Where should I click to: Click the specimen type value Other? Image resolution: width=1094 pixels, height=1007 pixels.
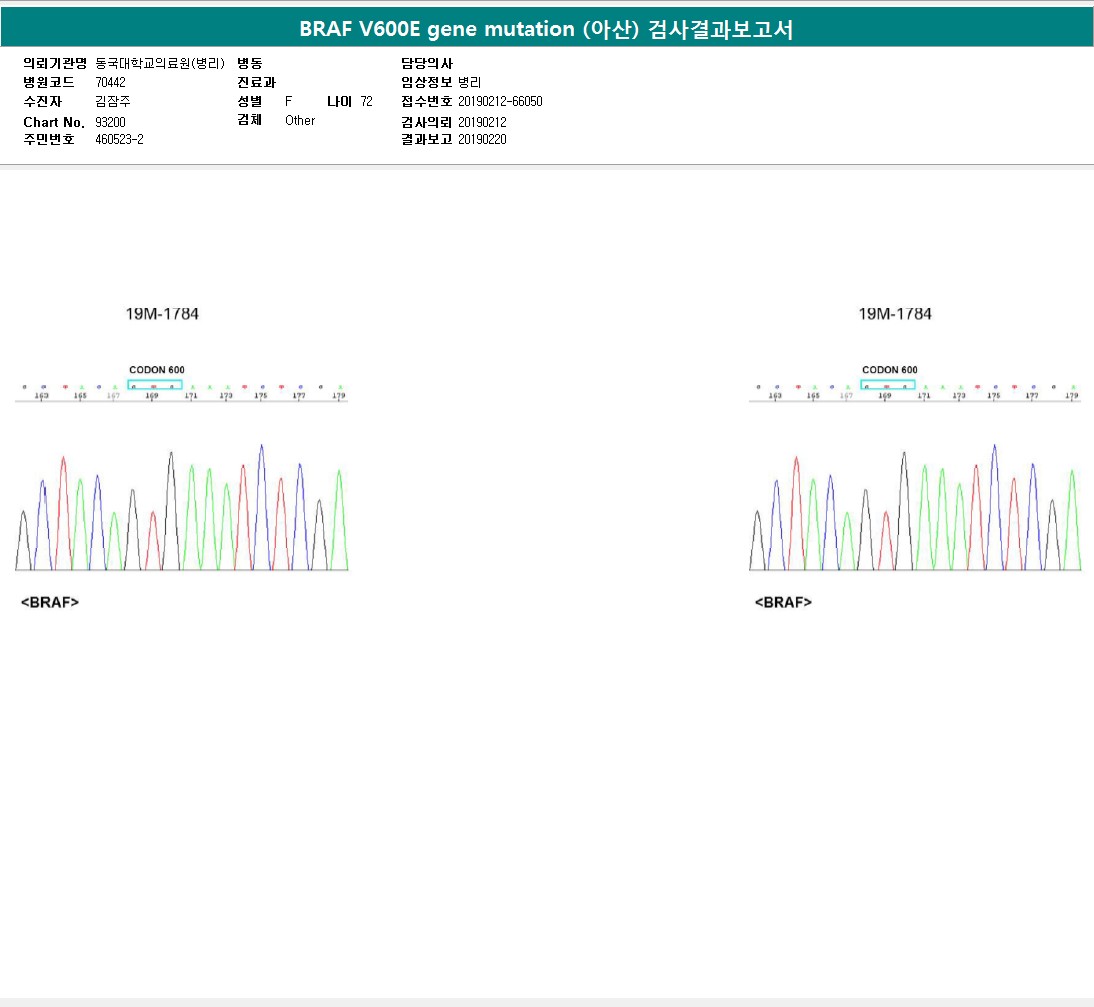[x=300, y=120]
